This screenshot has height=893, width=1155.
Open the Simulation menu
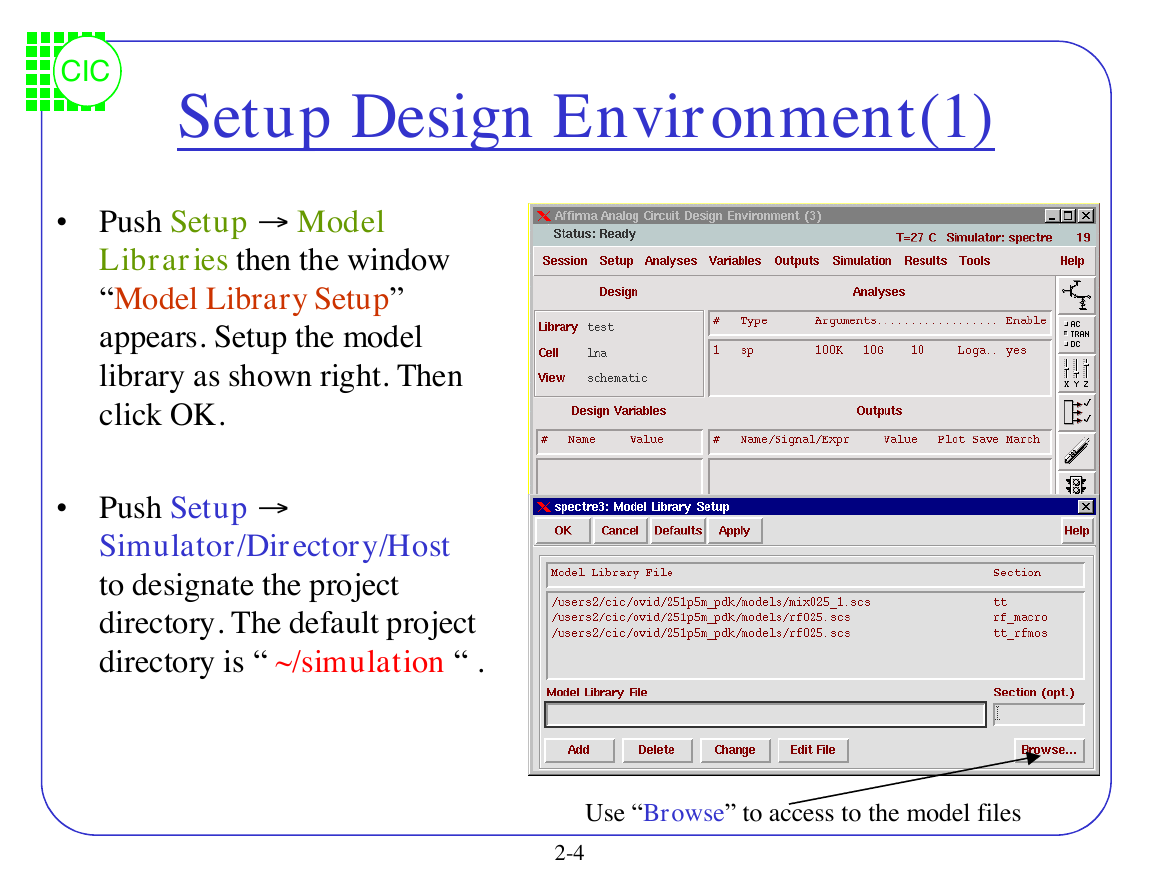(862, 261)
